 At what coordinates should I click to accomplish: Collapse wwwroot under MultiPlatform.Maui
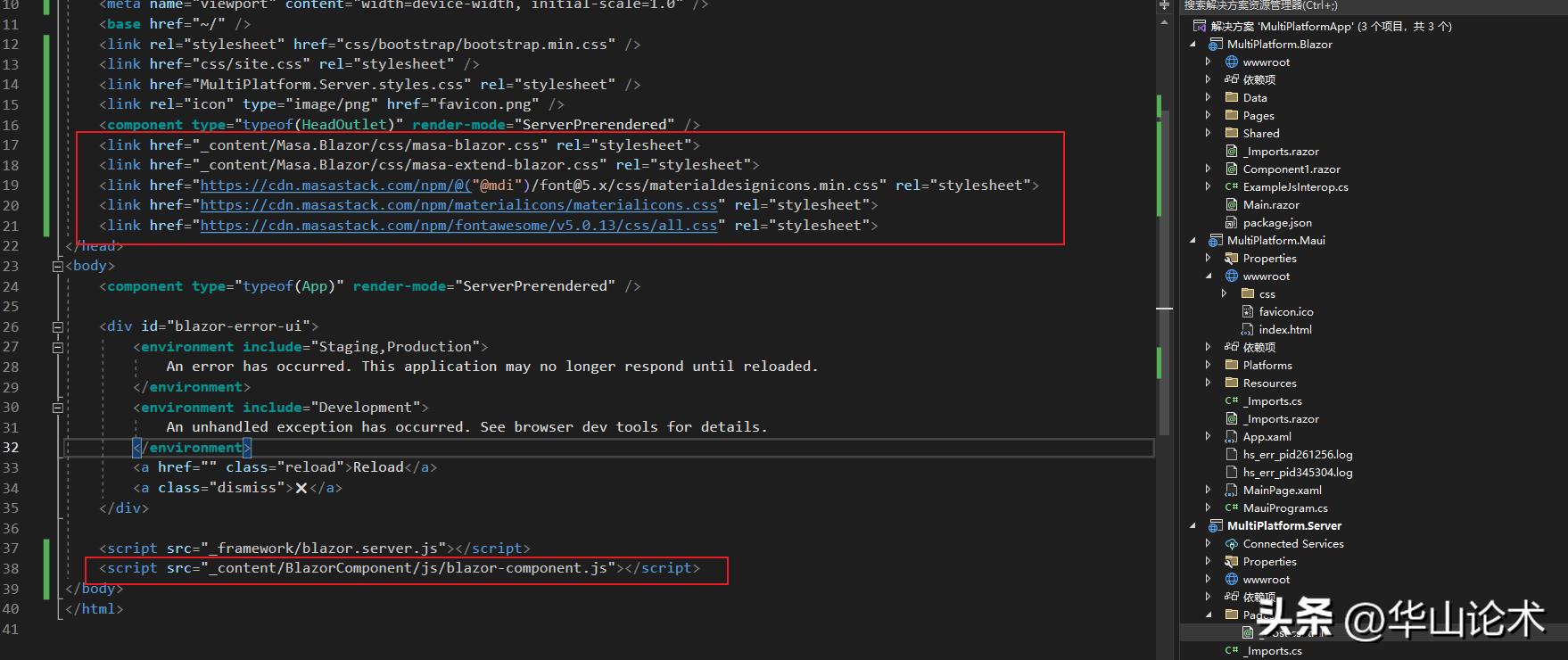tap(1209, 276)
